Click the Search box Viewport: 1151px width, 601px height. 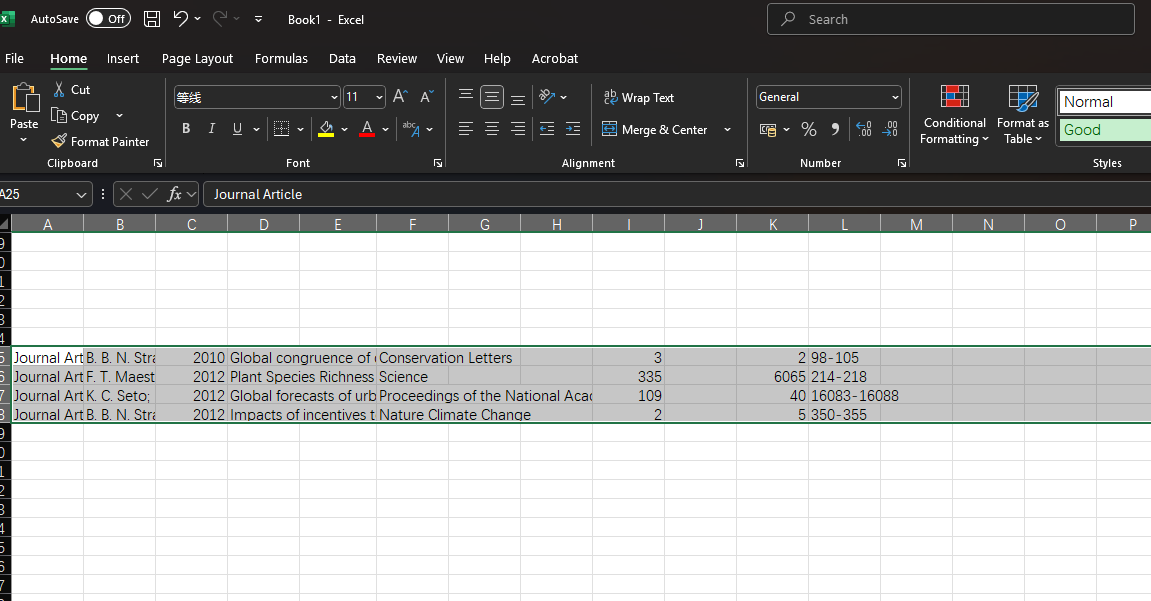[x=951, y=19]
